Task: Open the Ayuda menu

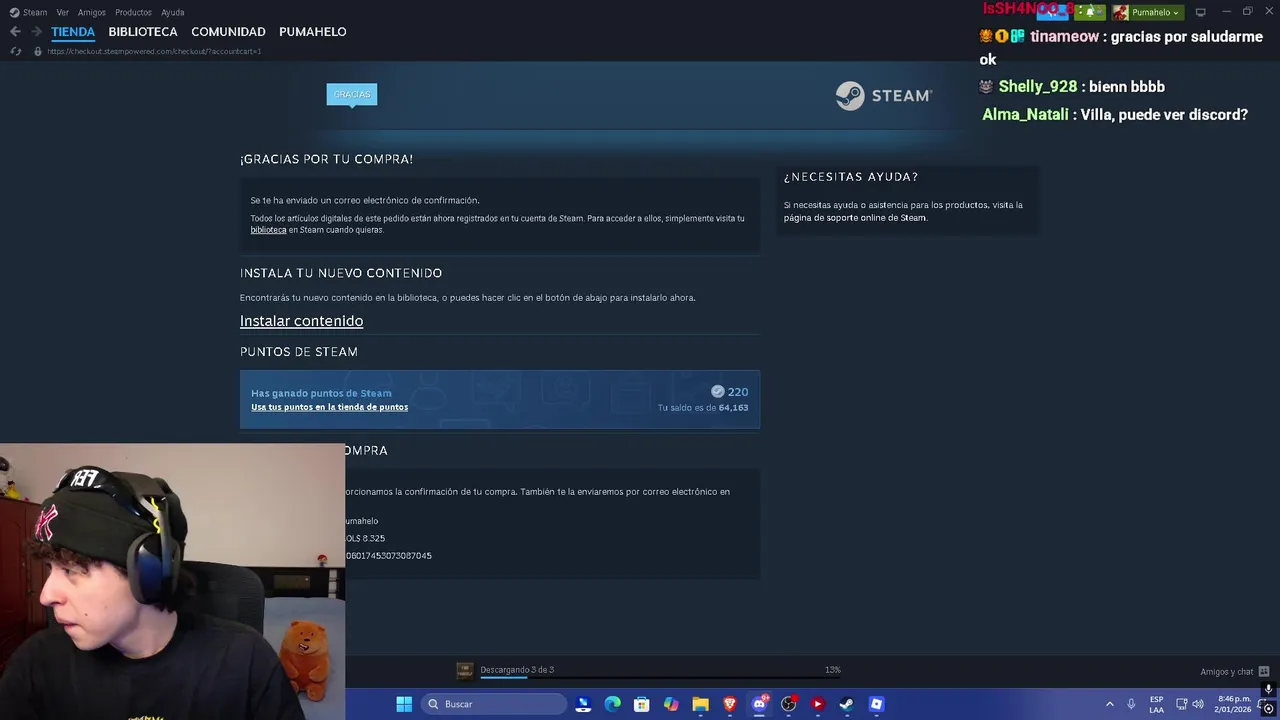Action: pos(173,12)
